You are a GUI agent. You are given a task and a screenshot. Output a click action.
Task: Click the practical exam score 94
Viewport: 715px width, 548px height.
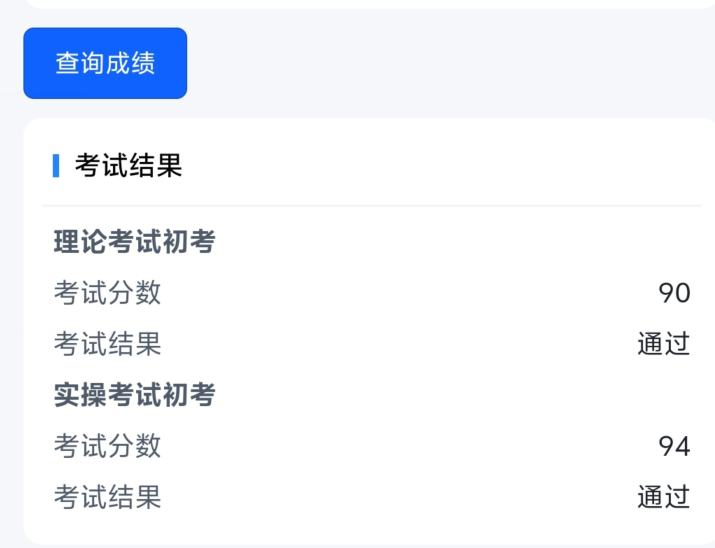674,446
